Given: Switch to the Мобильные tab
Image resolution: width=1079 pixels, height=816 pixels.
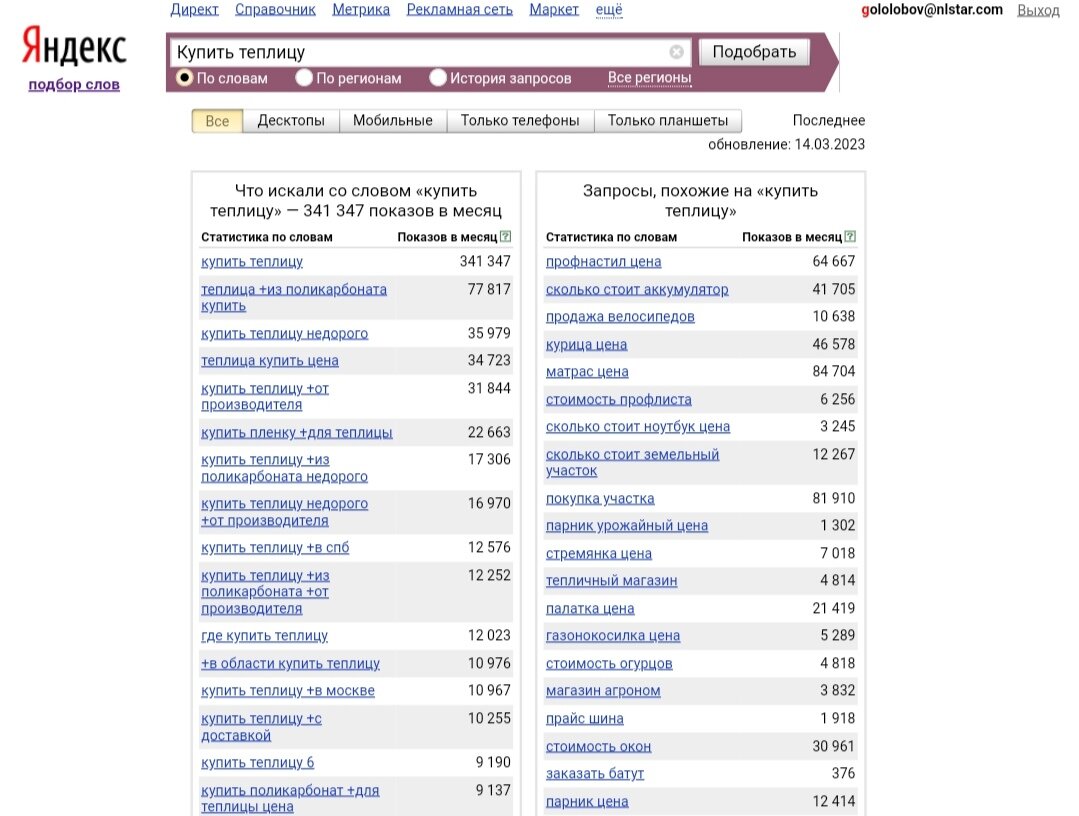Looking at the screenshot, I should pyautogui.click(x=393, y=120).
